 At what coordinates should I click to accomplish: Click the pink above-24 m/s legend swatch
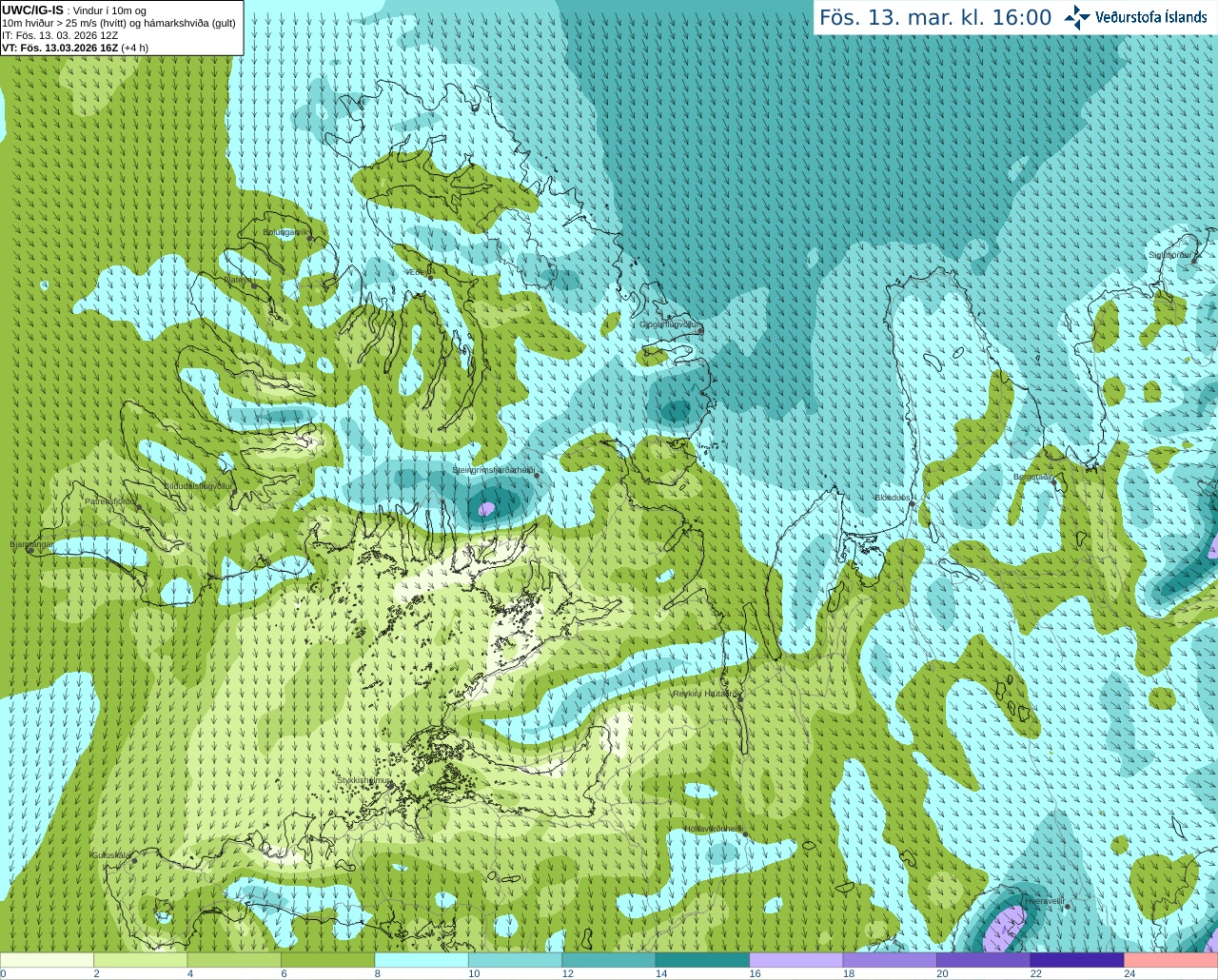(x=1171, y=960)
